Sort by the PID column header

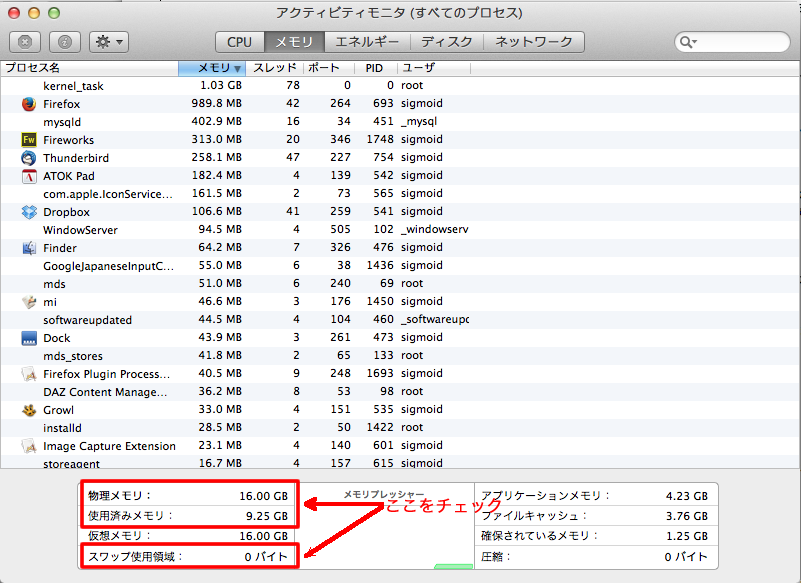(375, 68)
